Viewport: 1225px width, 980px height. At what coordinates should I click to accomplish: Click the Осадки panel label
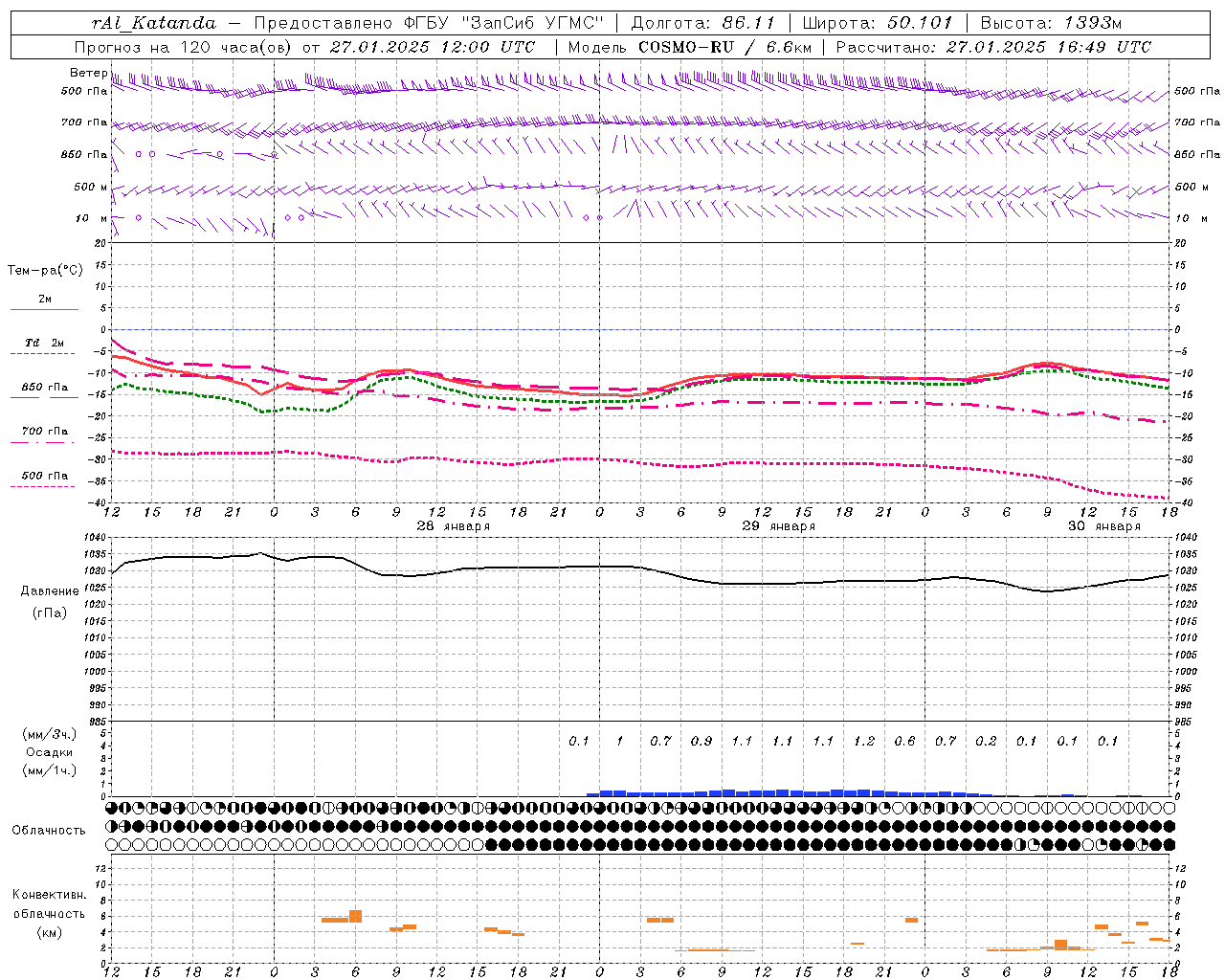pos(49,752)
